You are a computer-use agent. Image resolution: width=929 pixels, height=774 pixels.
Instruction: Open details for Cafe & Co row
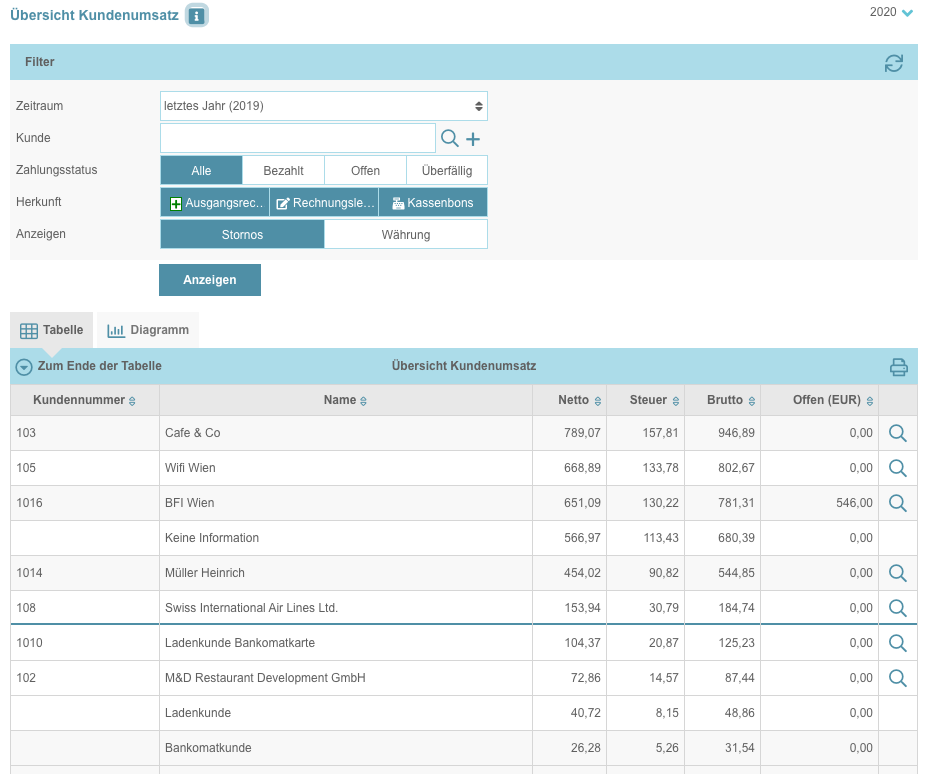coord(897,433)
